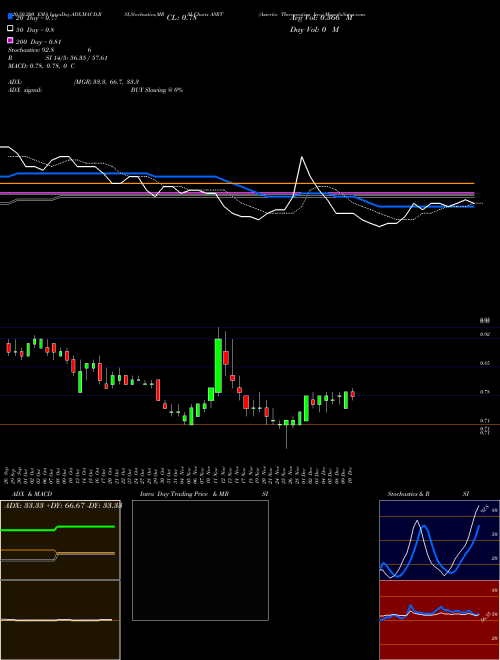
Task: Click the 0.92 price axis label
Action: coord(485,334)
